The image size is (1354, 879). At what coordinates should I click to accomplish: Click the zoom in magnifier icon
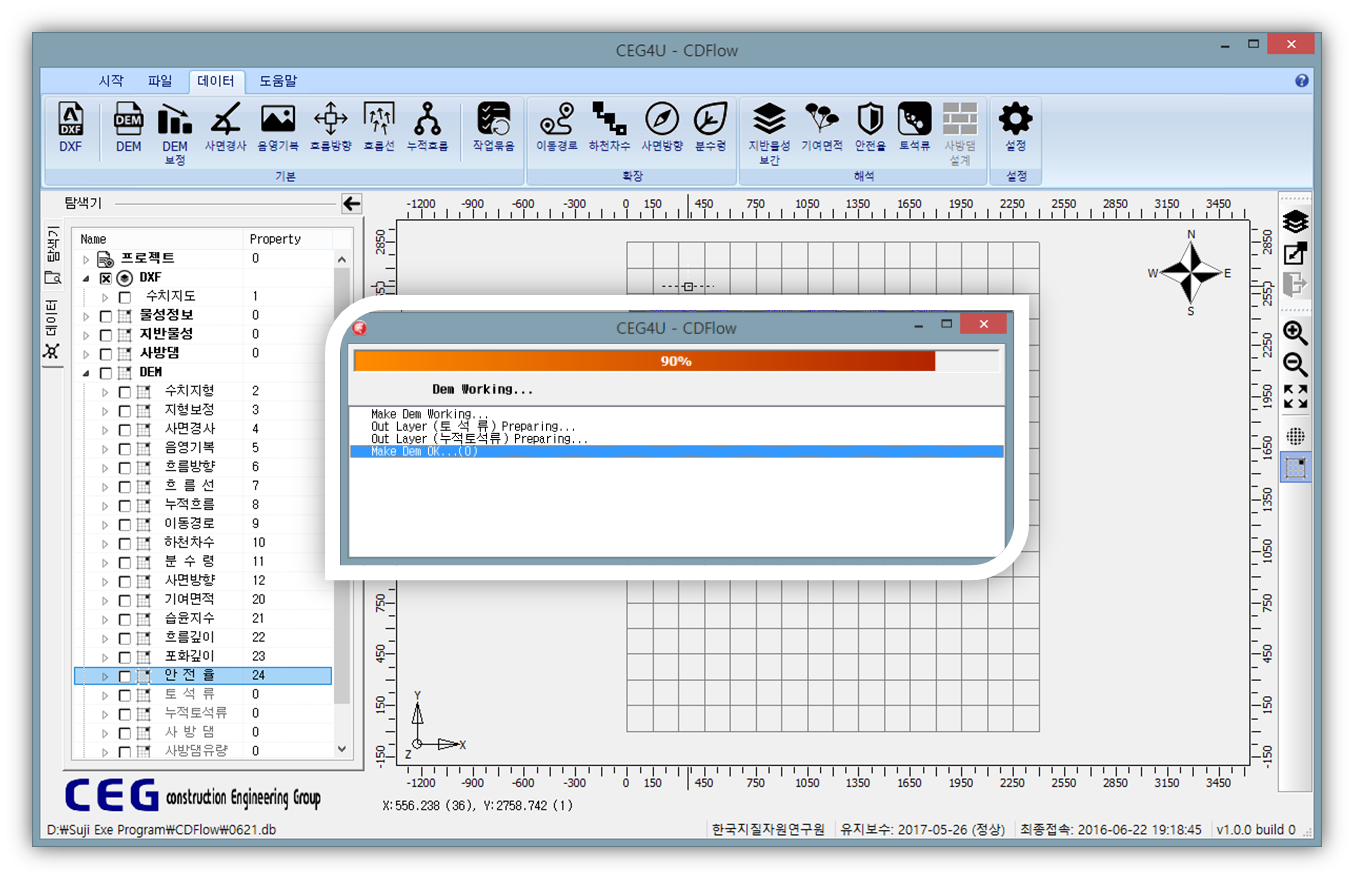(1296, 334)
